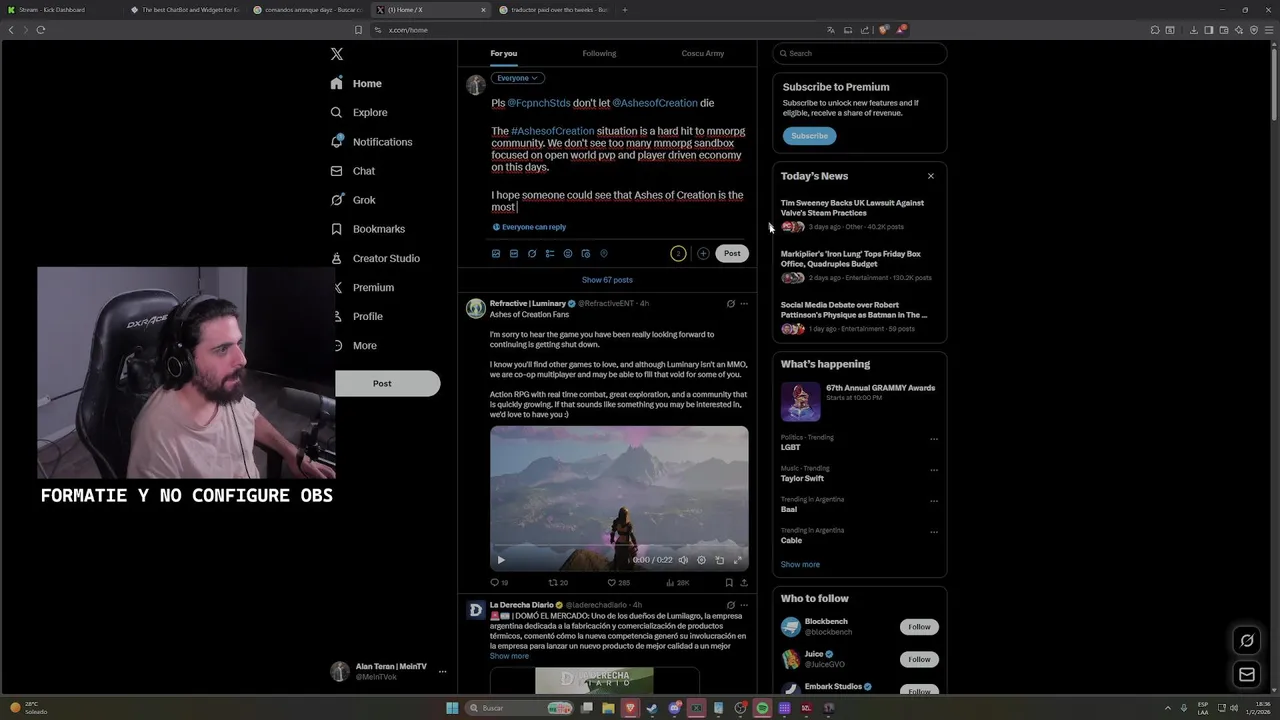Open more options on La Derecha Diario post
The height and width of the screenshot is (720, 1280).
click(744, 605)
